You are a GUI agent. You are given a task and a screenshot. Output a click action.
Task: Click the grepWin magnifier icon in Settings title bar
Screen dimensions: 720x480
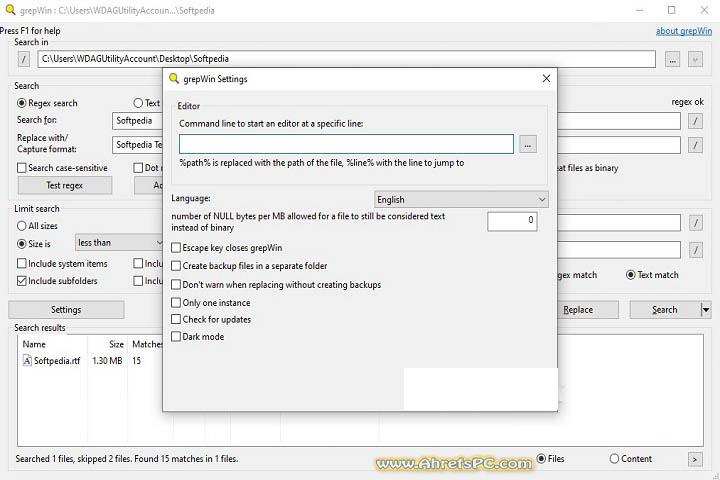[174, 79]
